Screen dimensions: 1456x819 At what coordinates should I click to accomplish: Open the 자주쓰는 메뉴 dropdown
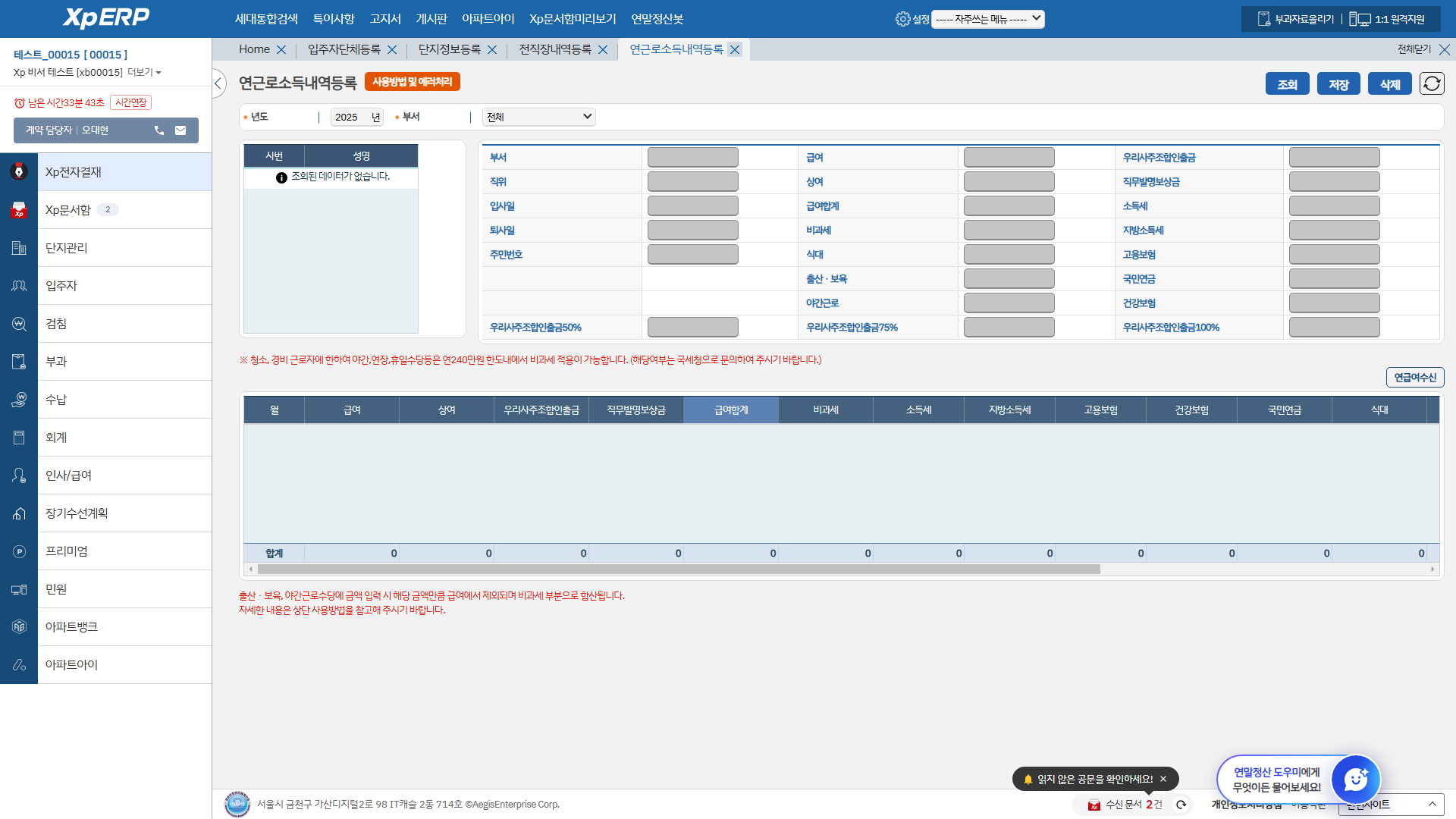[x=987, y=19]
